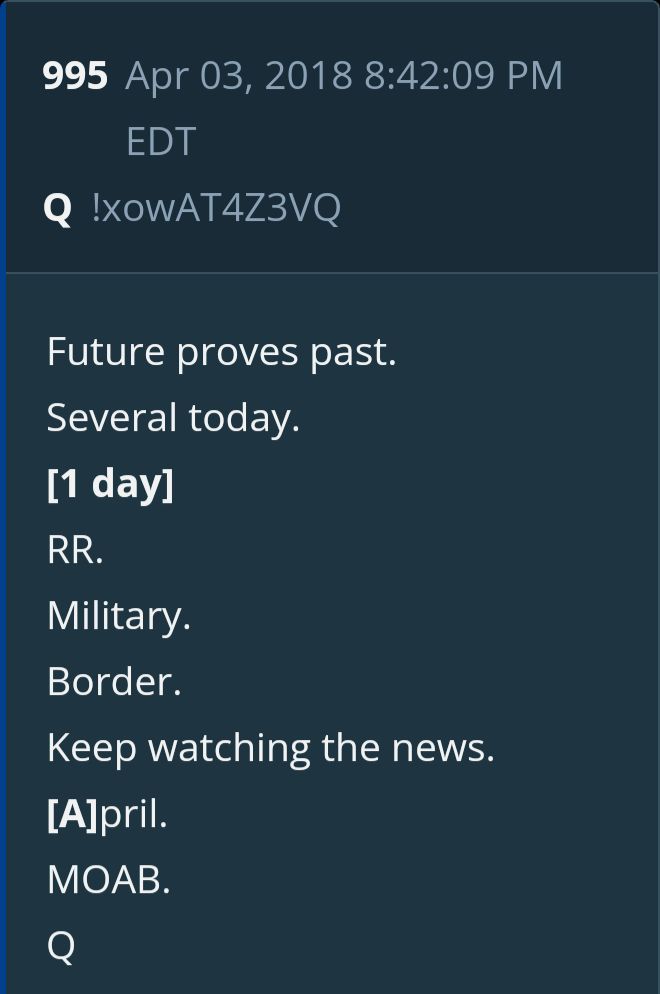Select the bold '[1 day]' text
Viewport: 660px width, 994px height.
[110, 484]
